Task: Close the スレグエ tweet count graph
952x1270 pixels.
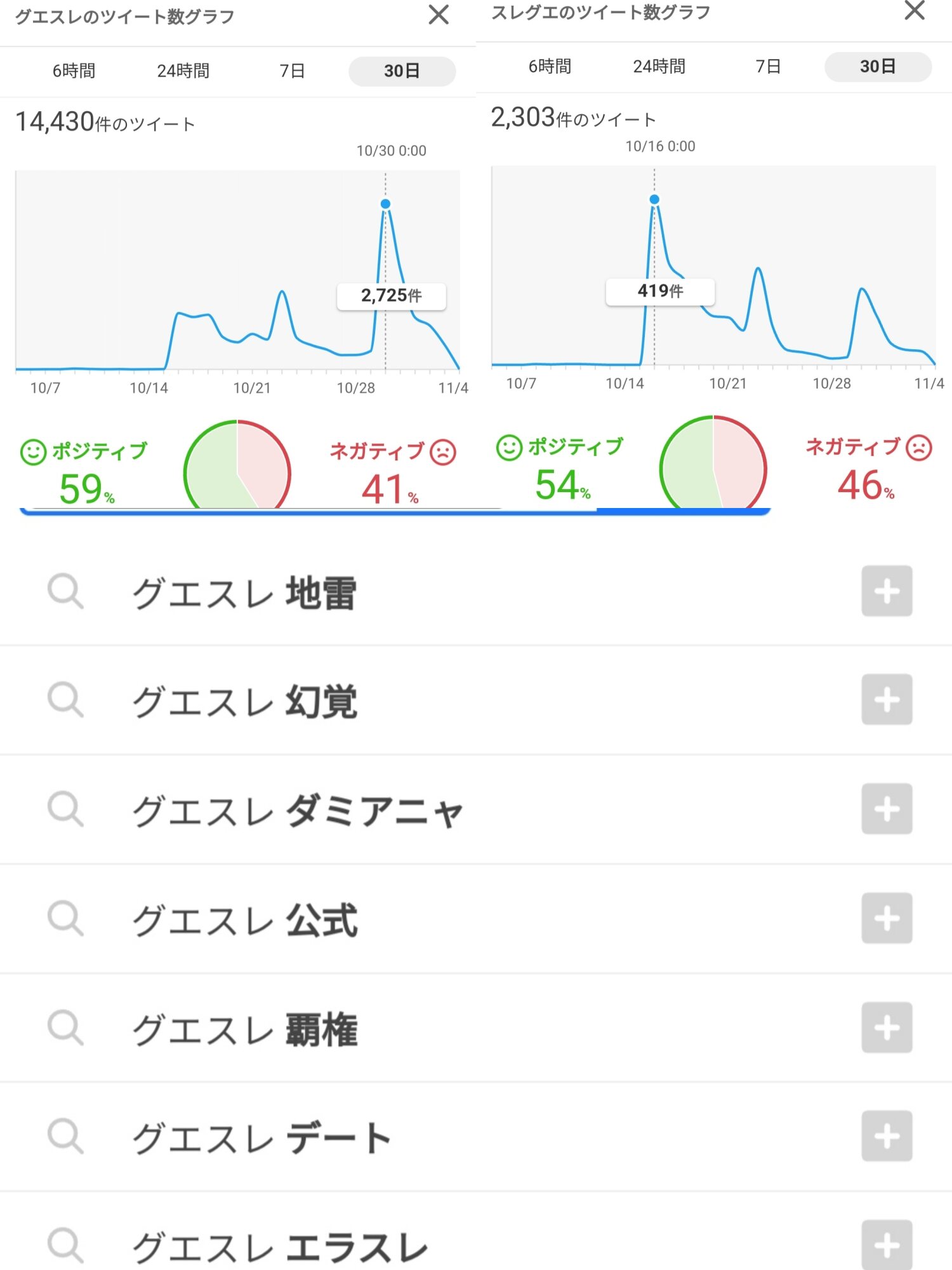Action: [x=914, y=10]
